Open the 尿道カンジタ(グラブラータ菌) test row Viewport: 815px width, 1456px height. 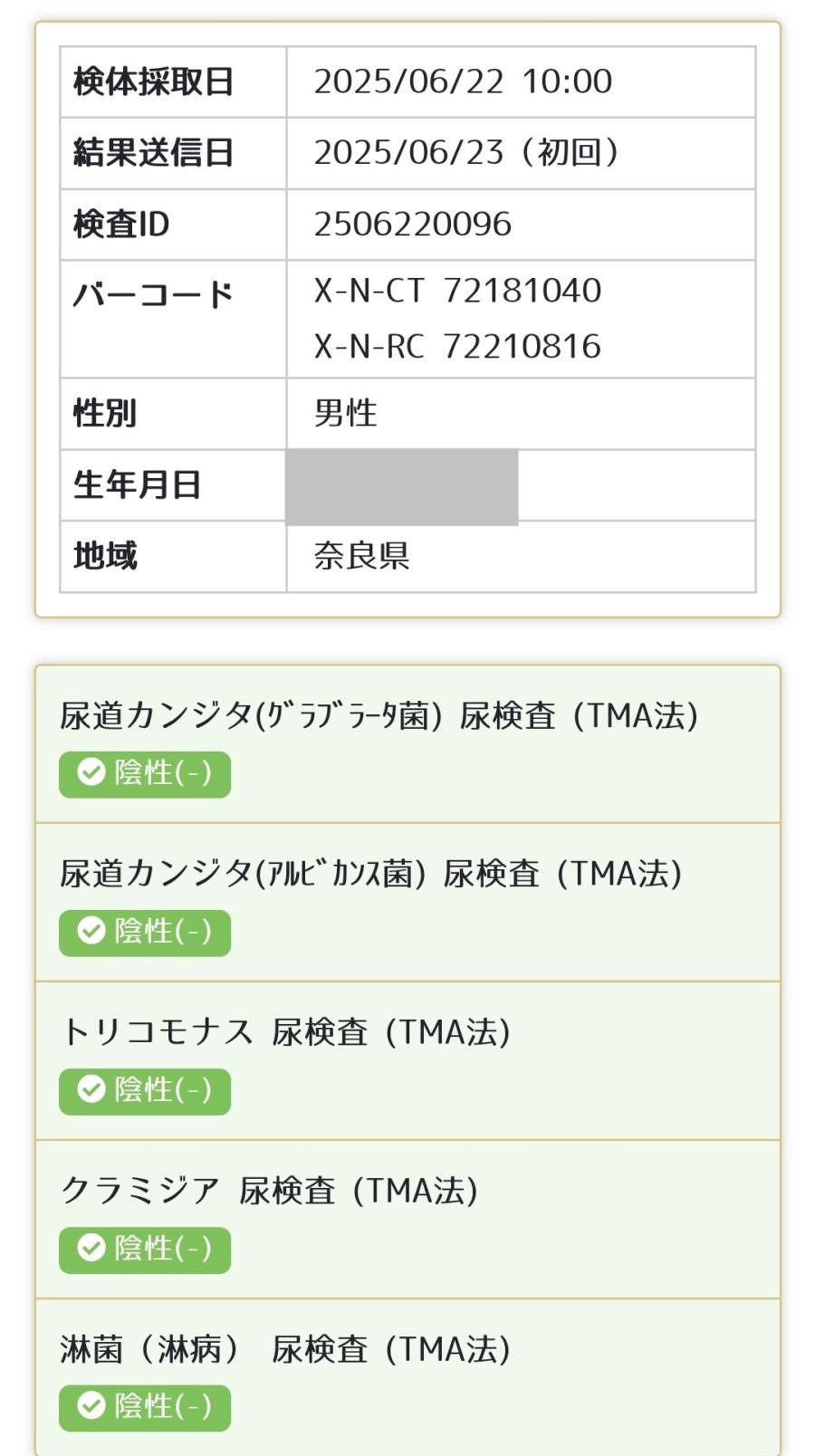[x=407, y=744]
